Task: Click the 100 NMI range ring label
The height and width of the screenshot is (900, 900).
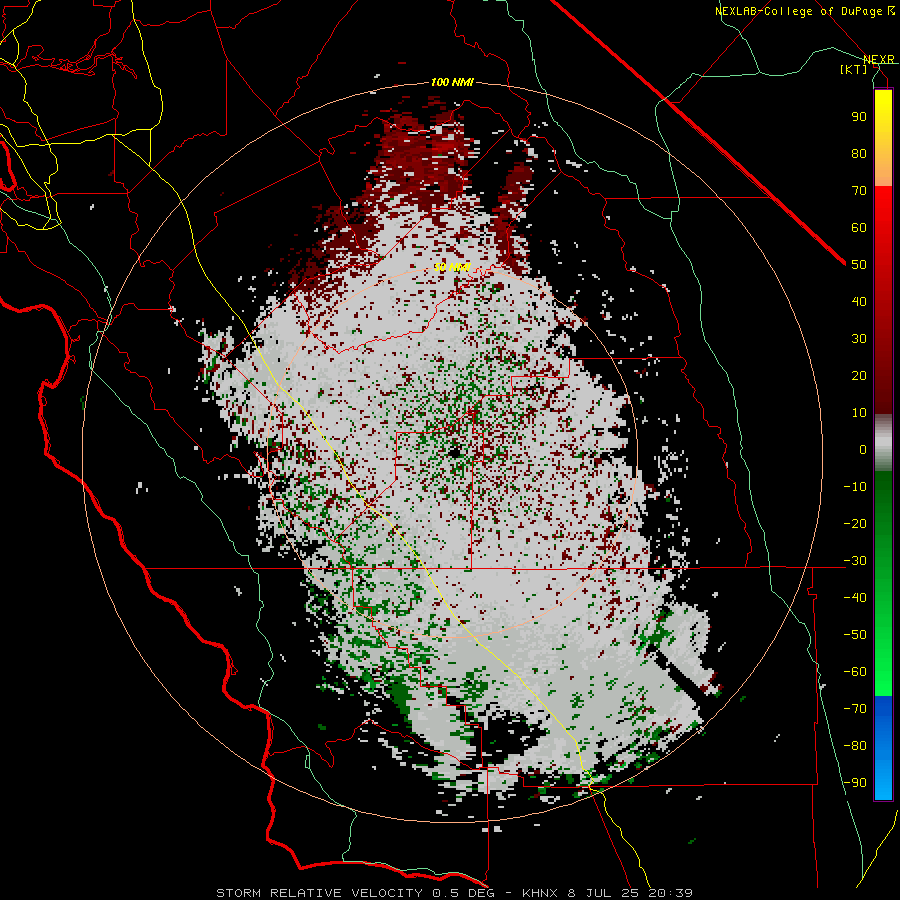Action: click(452, 82)
